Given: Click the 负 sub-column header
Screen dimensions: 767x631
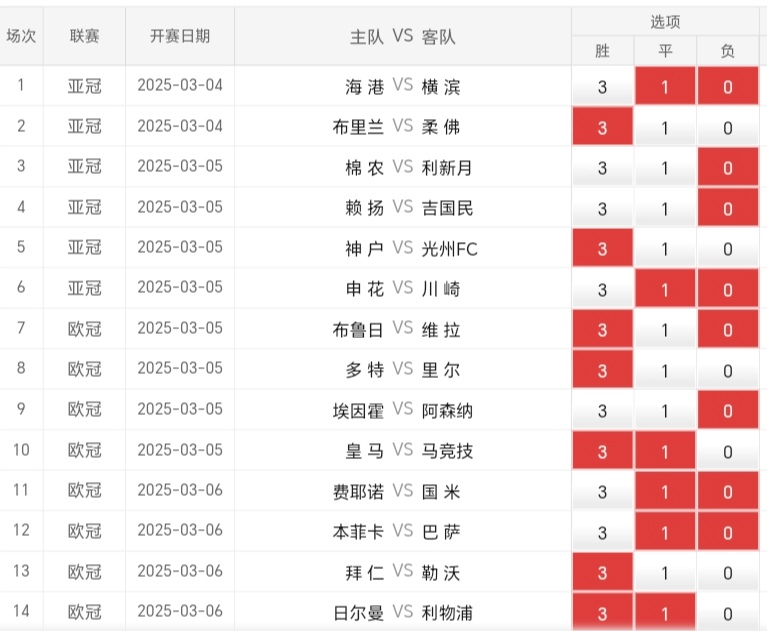Looking at the screenshot, I should pos(728,51).
